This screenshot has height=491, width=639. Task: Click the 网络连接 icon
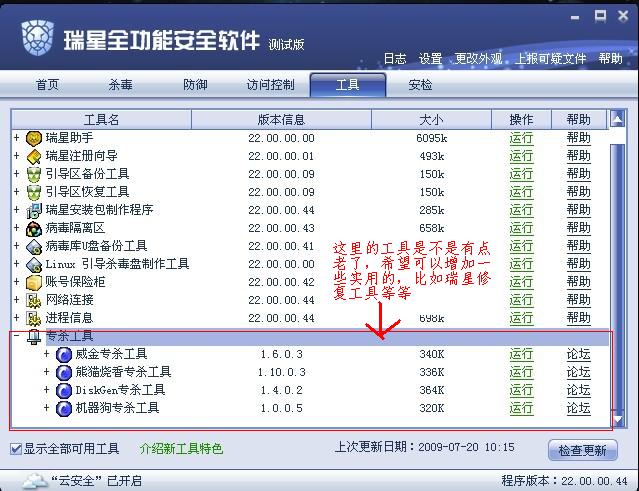pos(34,300)
